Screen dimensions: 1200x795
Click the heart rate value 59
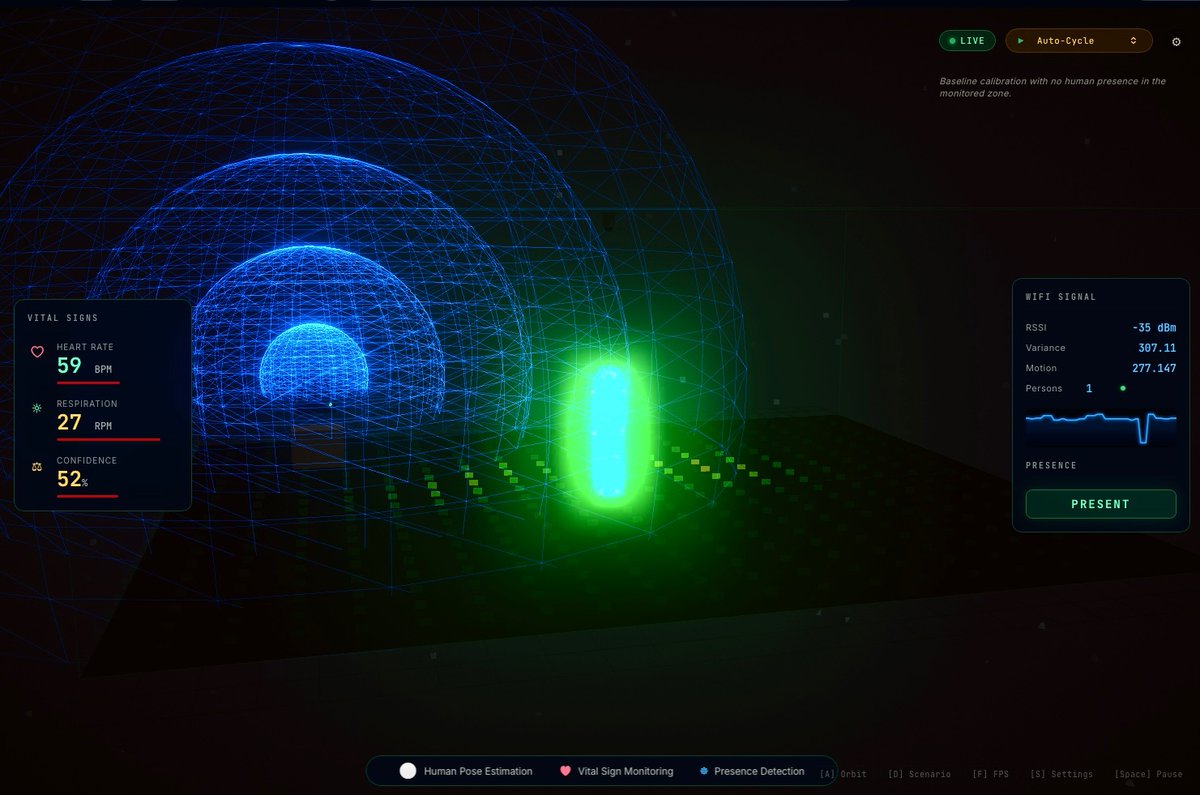click(x=69, y=365)
